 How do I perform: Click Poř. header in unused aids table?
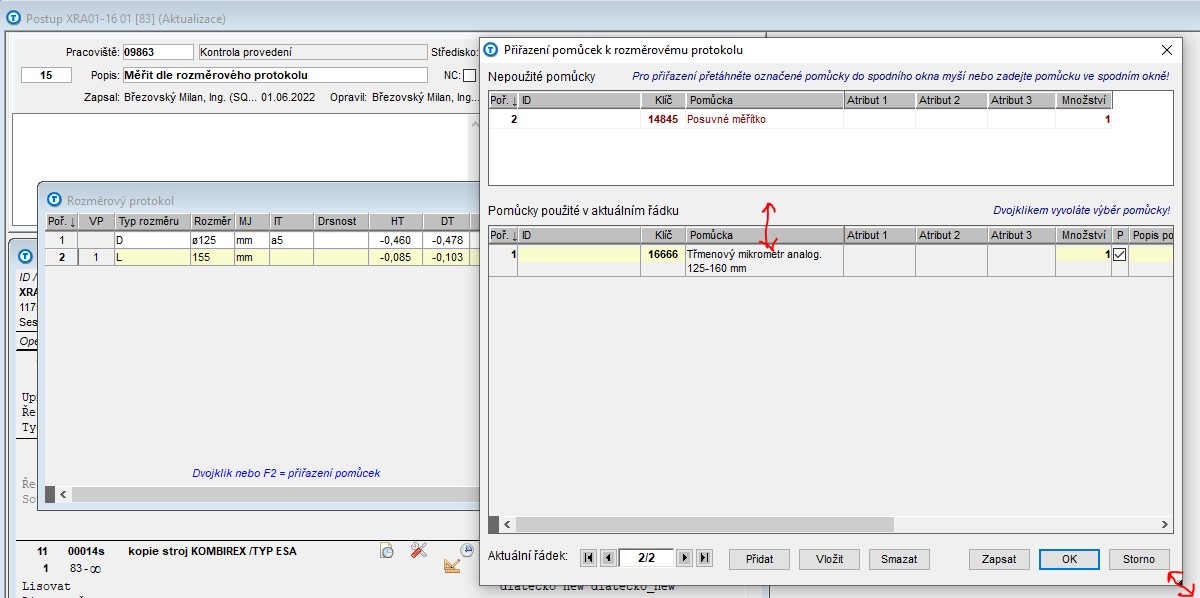coord(503,100)
